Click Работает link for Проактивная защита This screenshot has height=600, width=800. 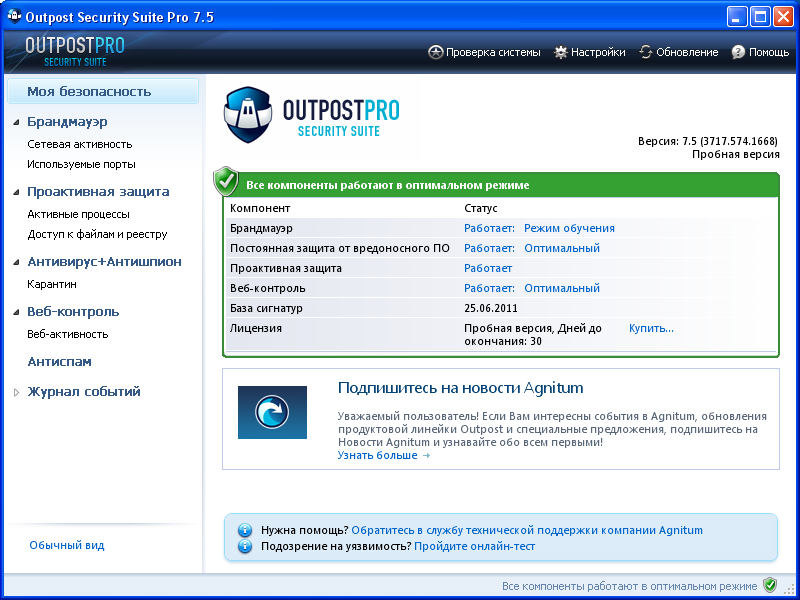point(488,268)
